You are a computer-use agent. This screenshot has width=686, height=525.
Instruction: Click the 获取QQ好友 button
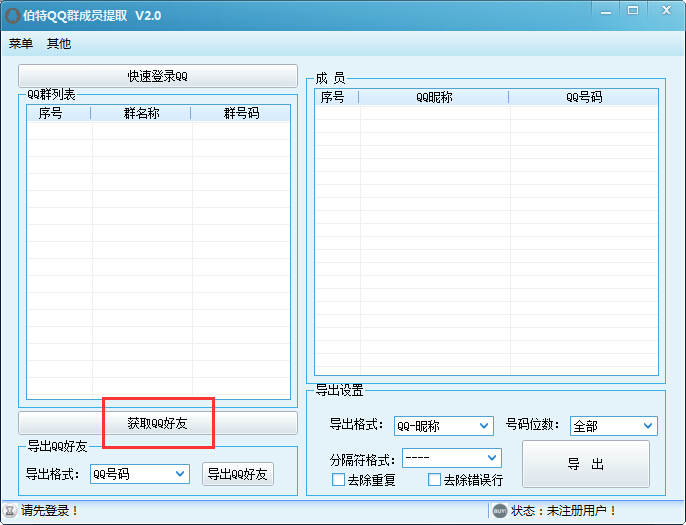[158, 423]
